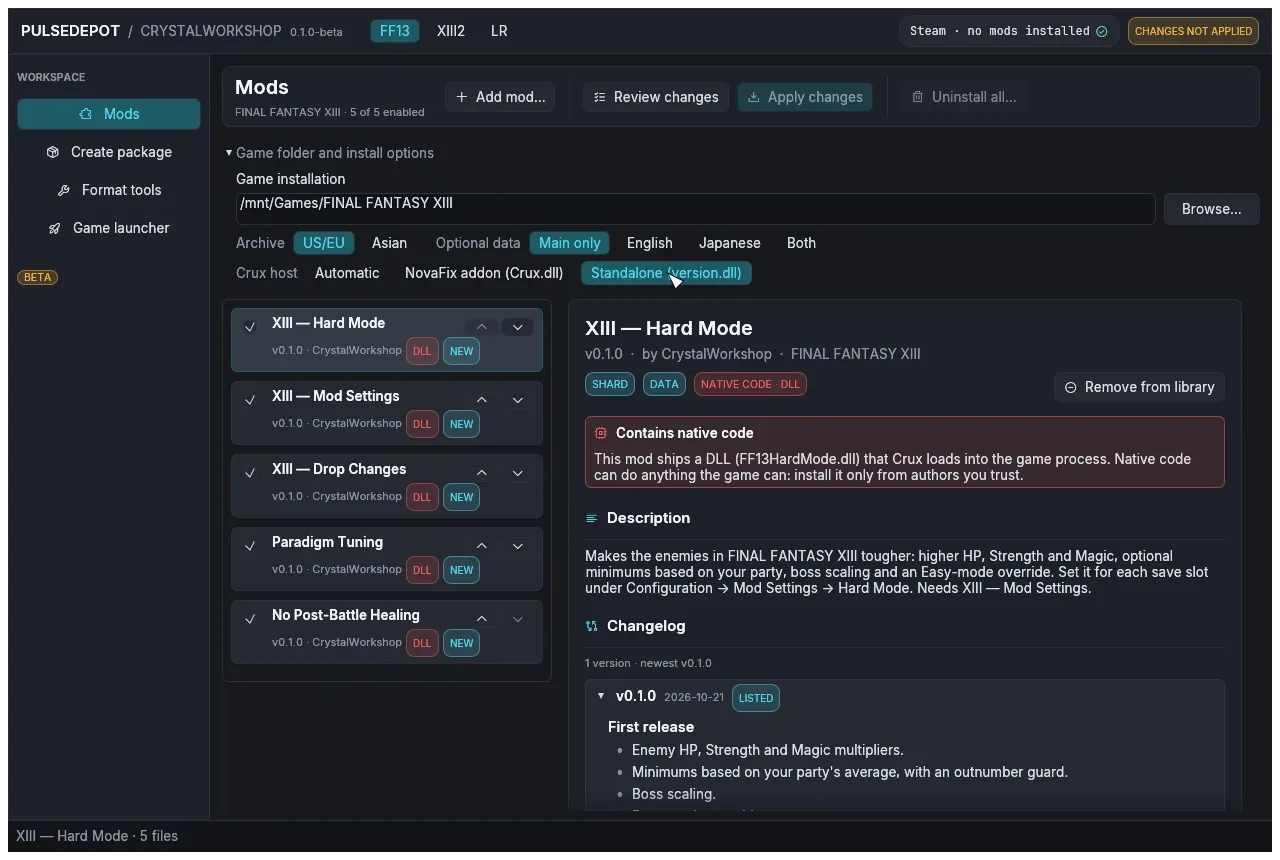Click the CHANGES NOT APPLIED badge
The width and height of the screenshot is (1280, 860).
coord(1193,31)
